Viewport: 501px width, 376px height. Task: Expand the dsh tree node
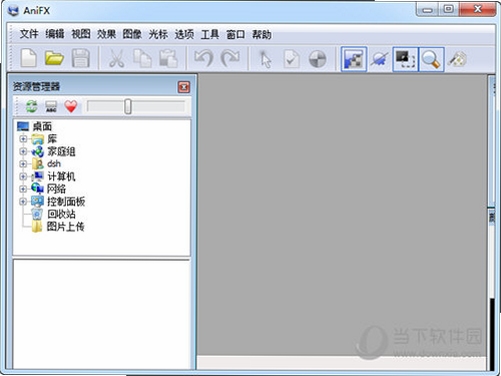(23, 164)
